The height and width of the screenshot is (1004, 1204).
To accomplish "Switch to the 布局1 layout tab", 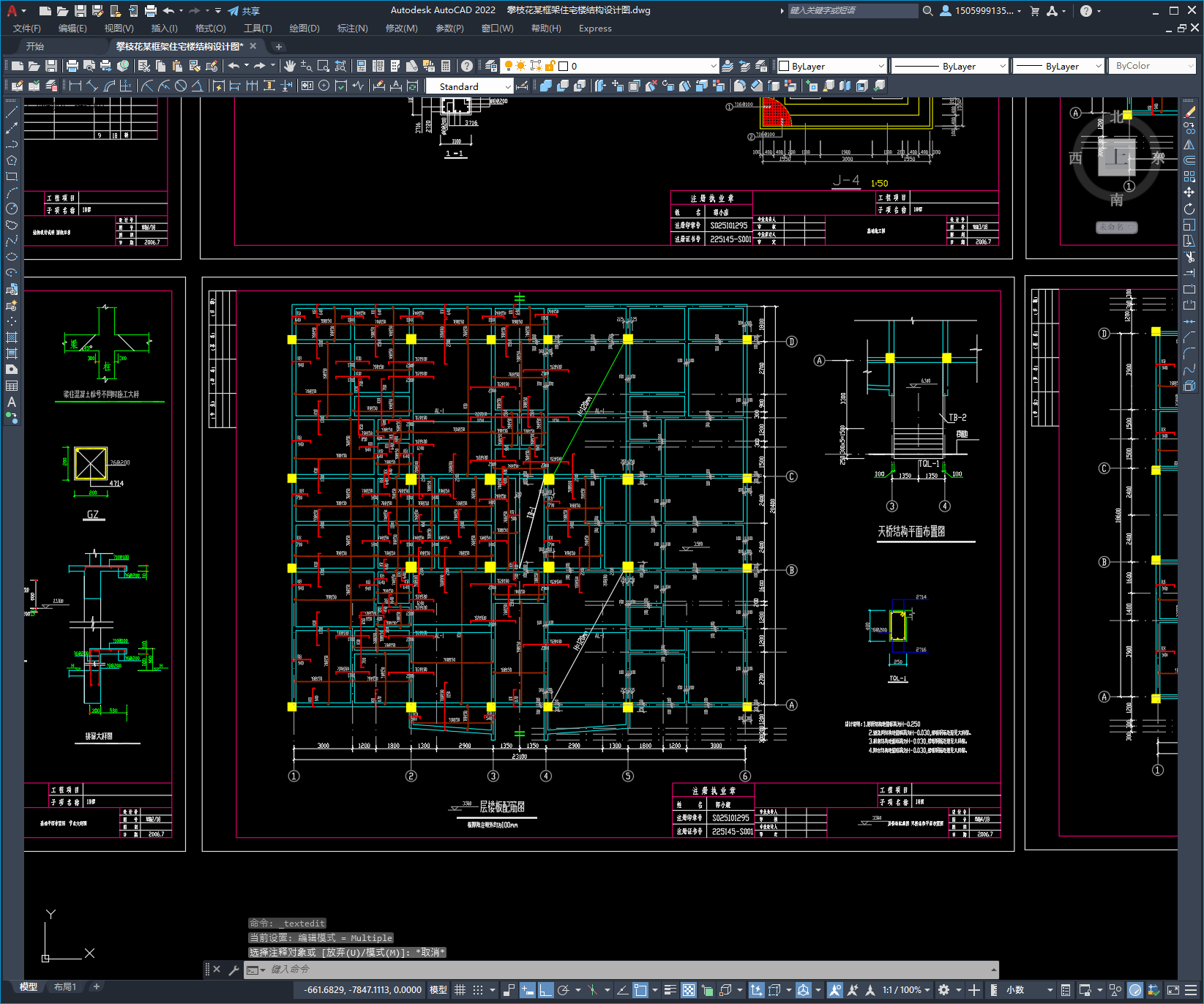I will coord(65,987).
